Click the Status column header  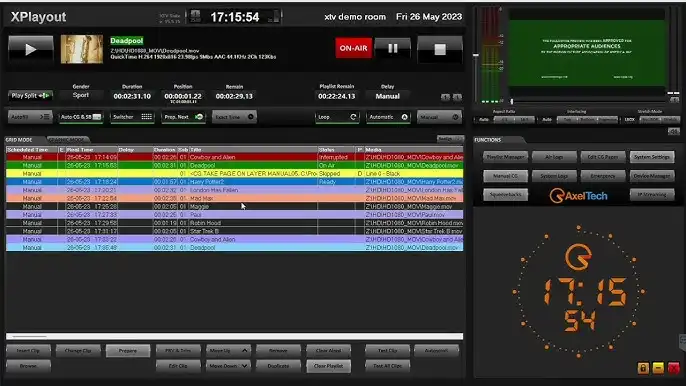[x=336, y=150]
